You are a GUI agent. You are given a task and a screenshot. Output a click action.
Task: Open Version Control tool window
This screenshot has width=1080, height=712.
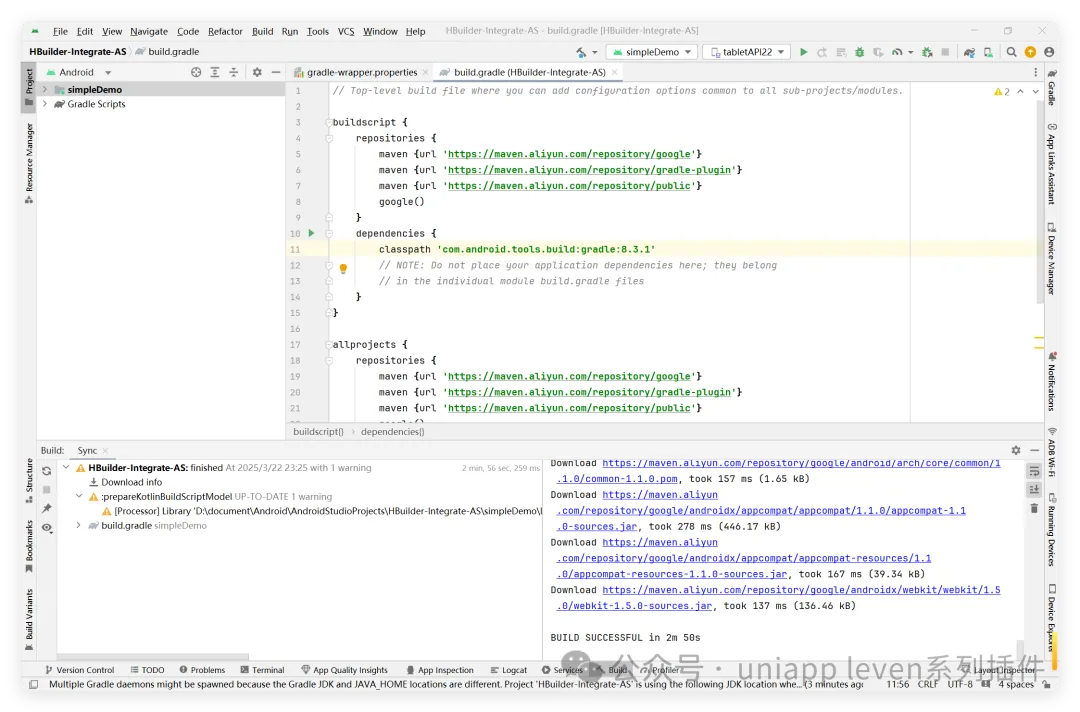(79, 669)
